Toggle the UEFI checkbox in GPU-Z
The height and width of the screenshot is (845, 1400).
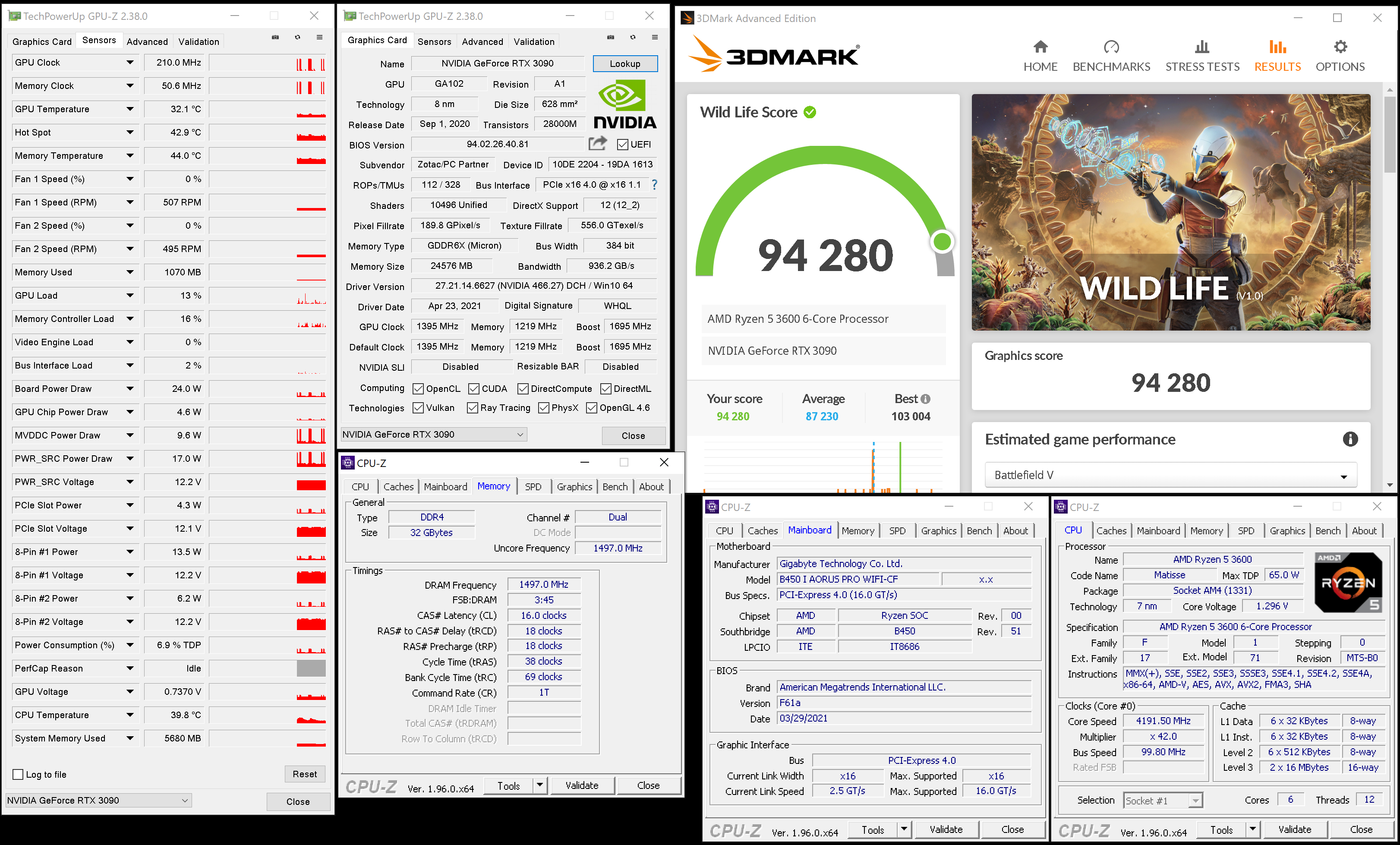click(623, 145)
